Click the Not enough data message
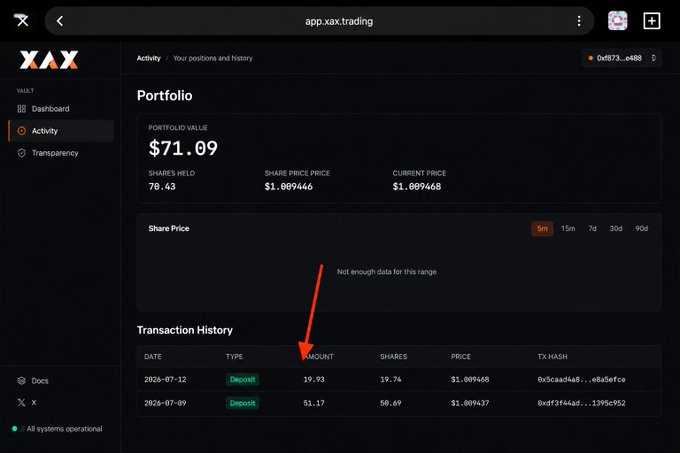Screen dimensions: 680x453 tap(386, 272)
